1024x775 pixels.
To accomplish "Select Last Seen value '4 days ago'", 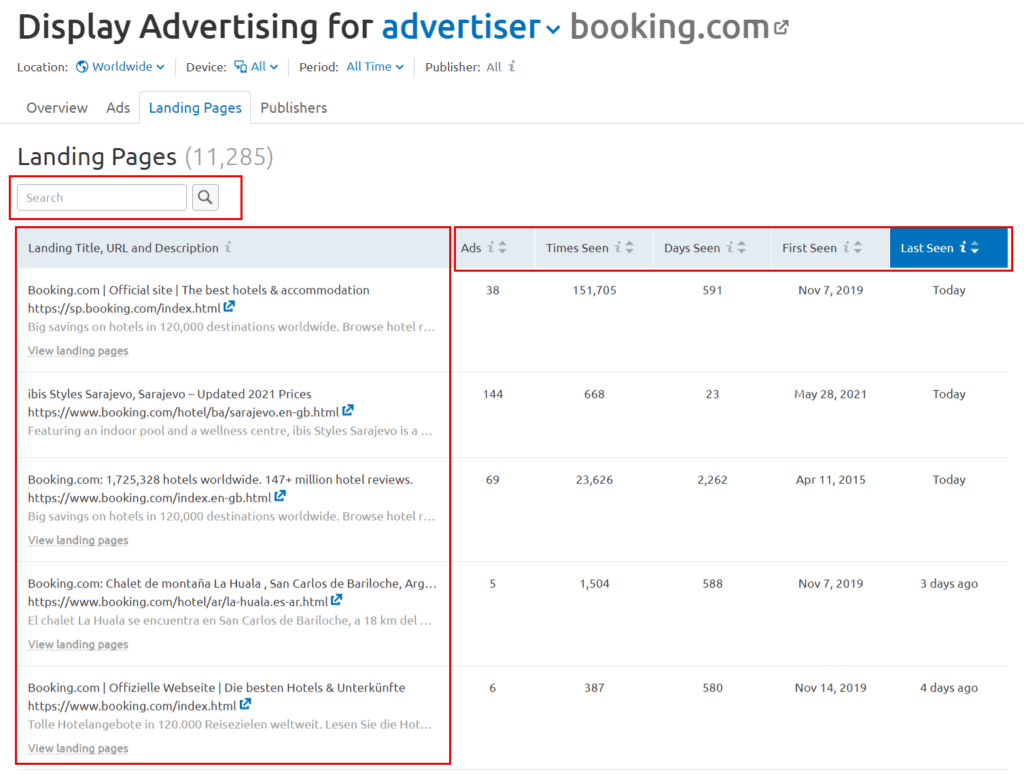I will 949,688.
